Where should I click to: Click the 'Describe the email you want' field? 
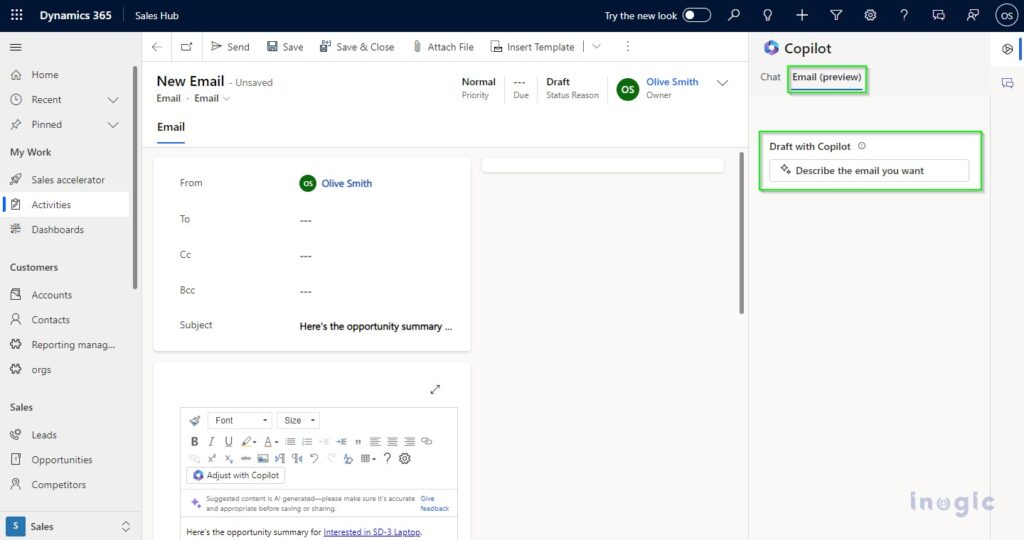coord(868,171)
